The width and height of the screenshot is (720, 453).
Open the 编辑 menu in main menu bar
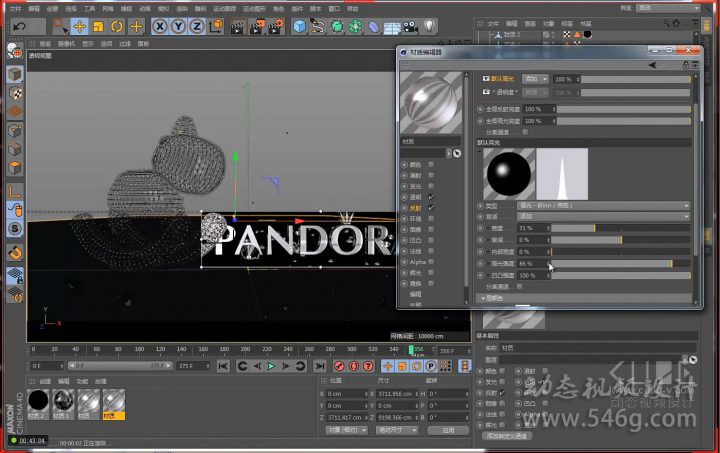point(34,9)
